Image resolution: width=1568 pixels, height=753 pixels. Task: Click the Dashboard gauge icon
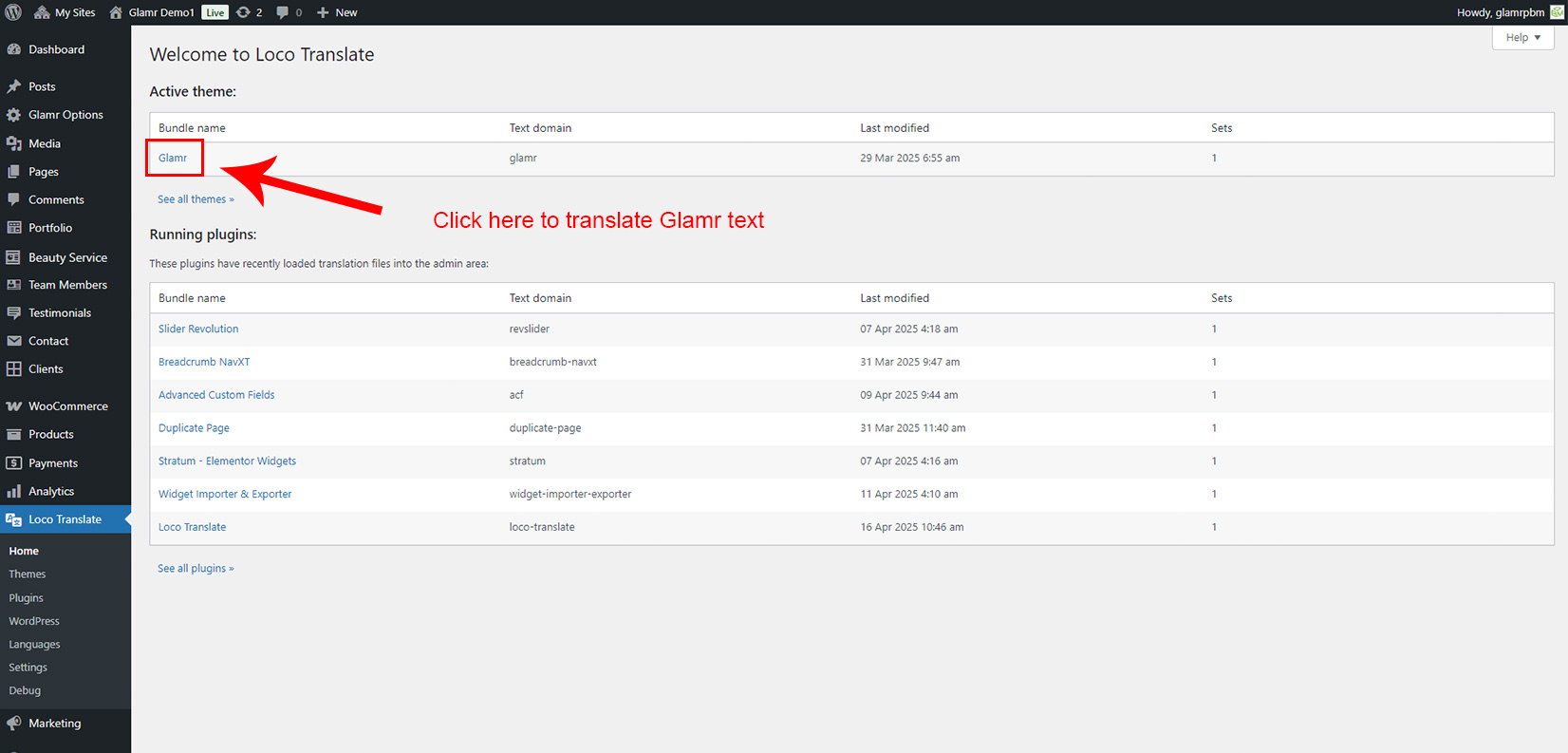click(x=14, y=49)
